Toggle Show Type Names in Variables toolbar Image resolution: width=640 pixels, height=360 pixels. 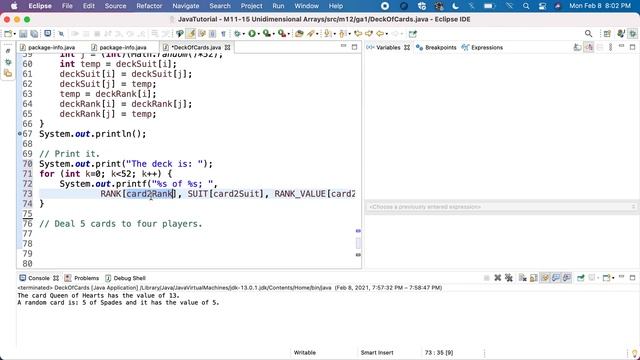point(577,47)
